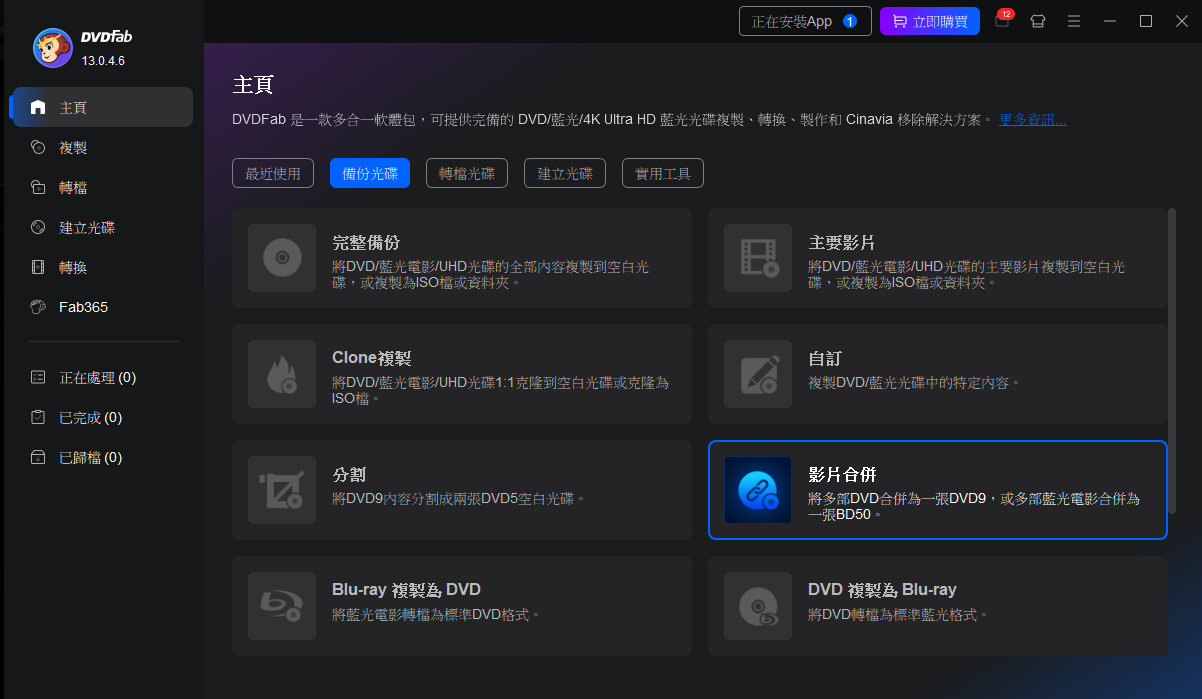Select the 影片合併 merge icon

point(757,490)
